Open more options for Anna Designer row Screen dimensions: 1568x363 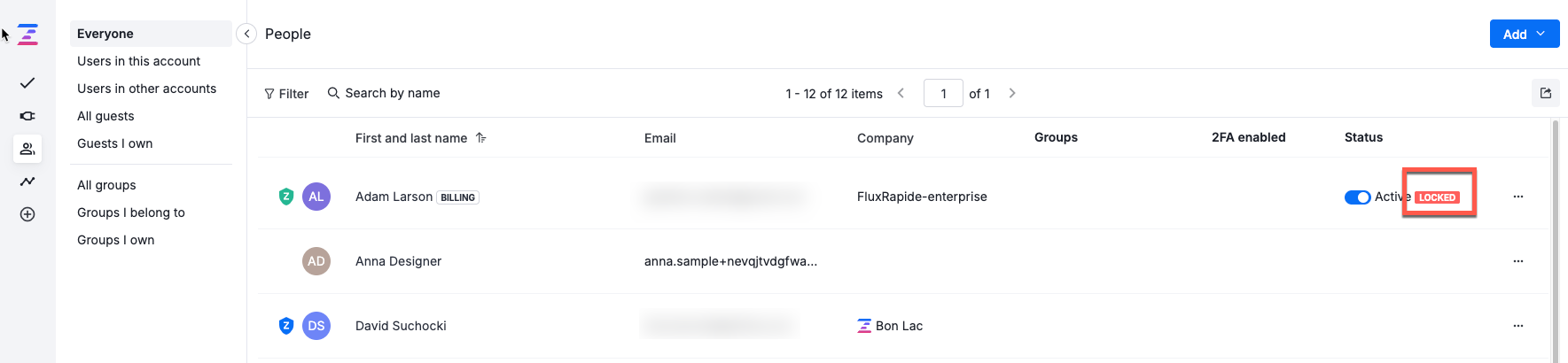pyautogui.click(x=1517, y=261)
